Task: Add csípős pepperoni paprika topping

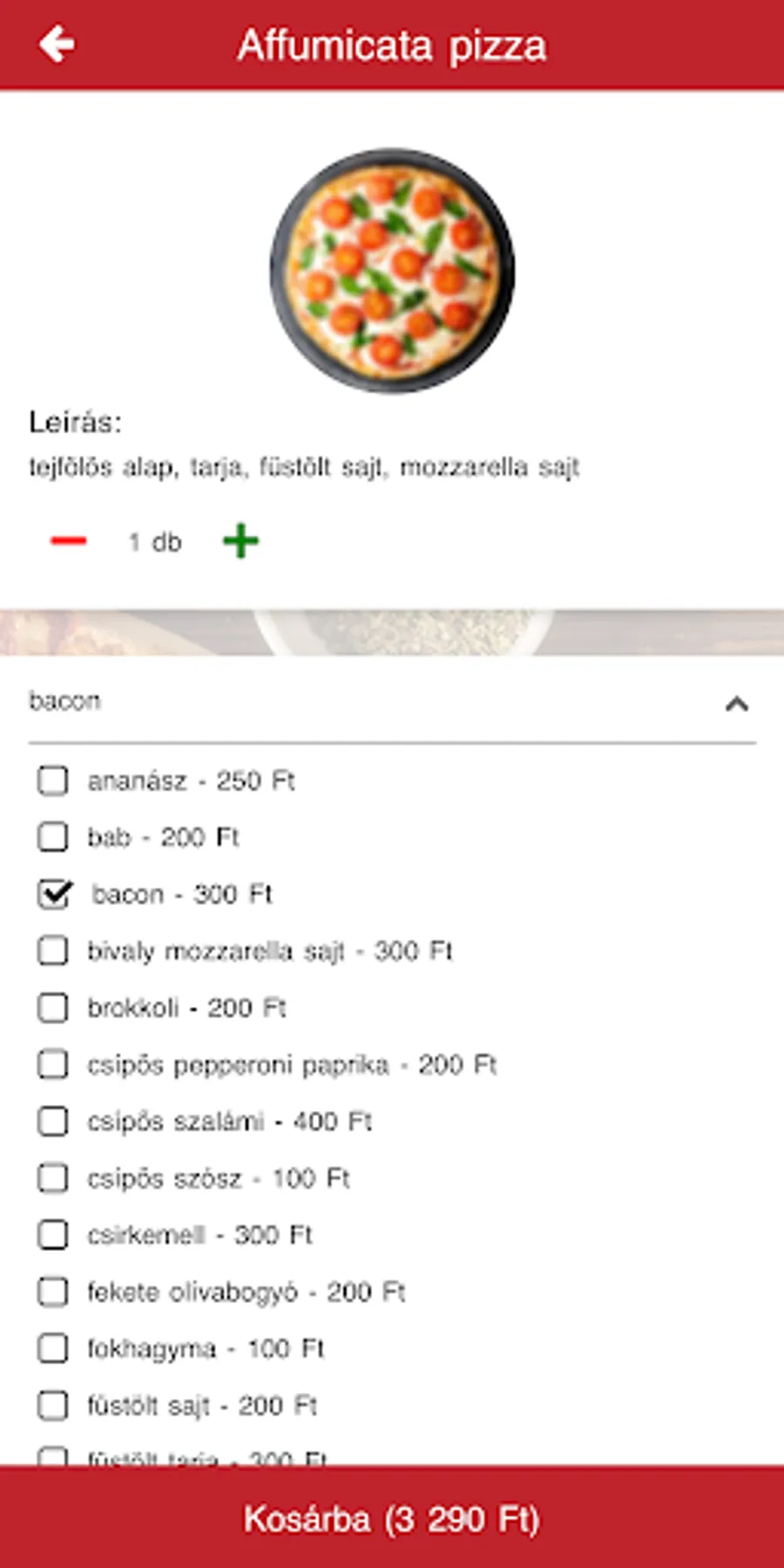Action: pyautogui.click(x=53, y=1064)
